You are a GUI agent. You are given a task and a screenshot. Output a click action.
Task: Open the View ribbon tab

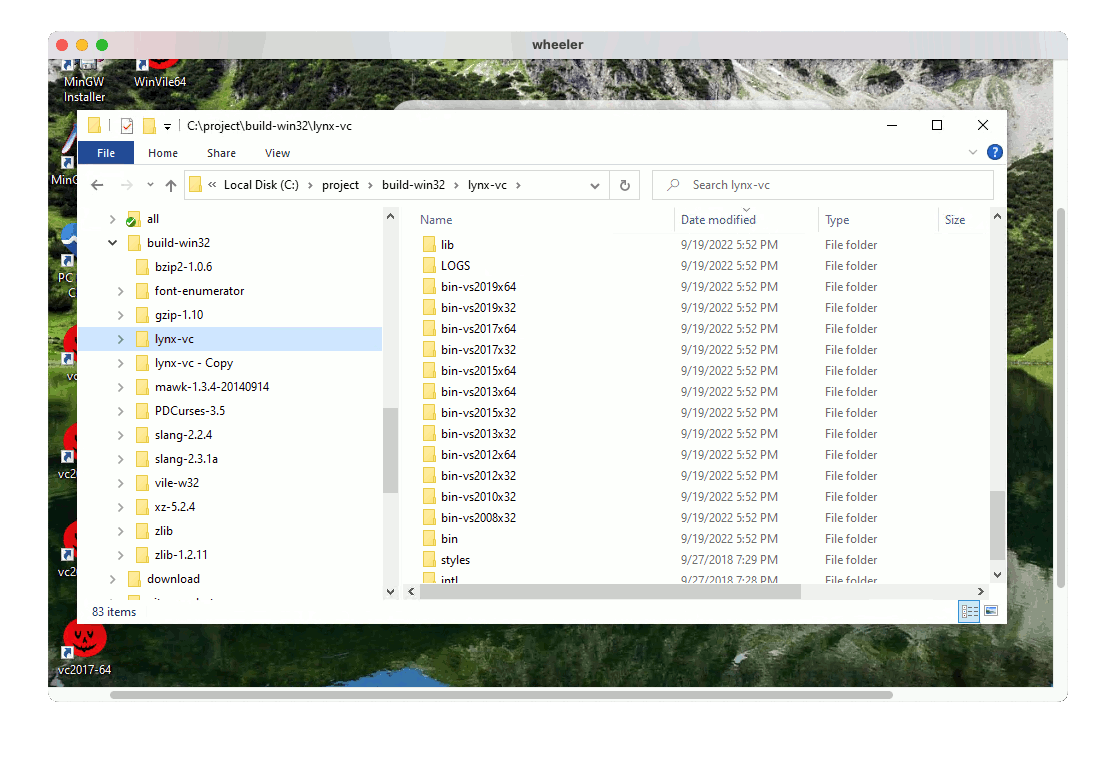277,153
